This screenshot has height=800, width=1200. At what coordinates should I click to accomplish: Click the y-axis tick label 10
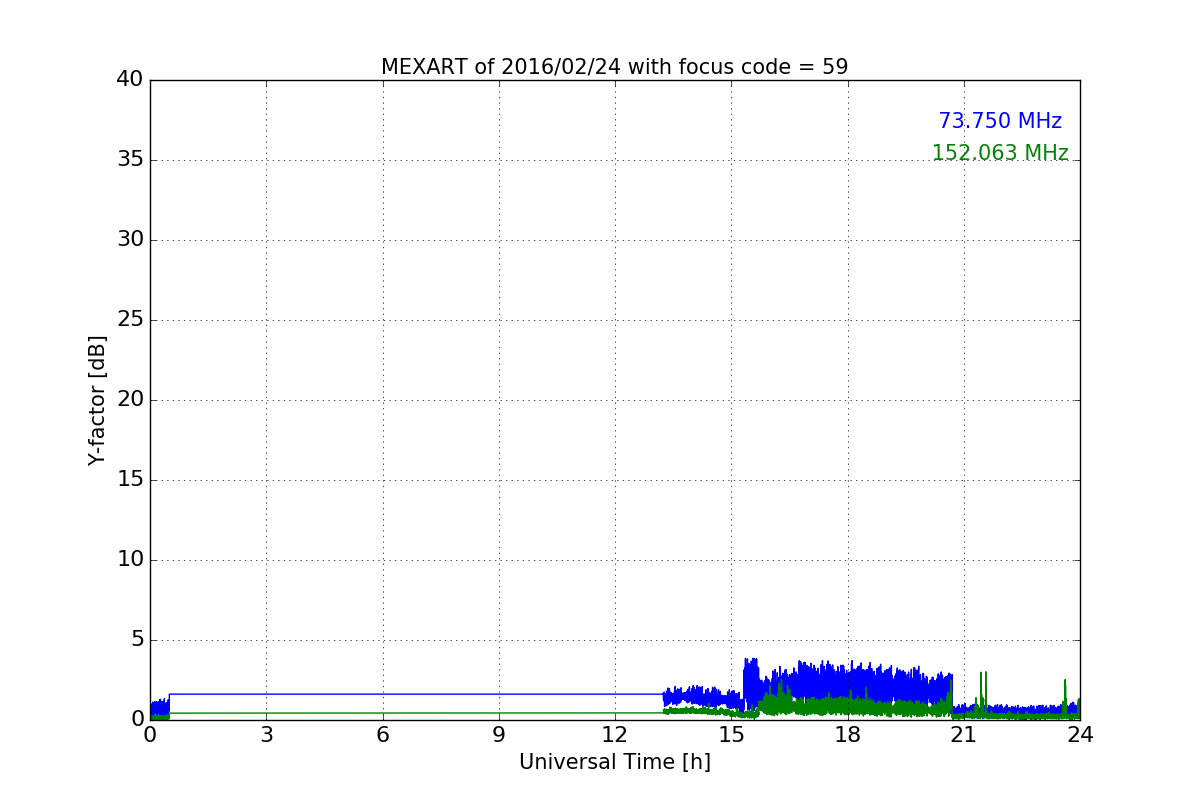[x=130, y=560]
